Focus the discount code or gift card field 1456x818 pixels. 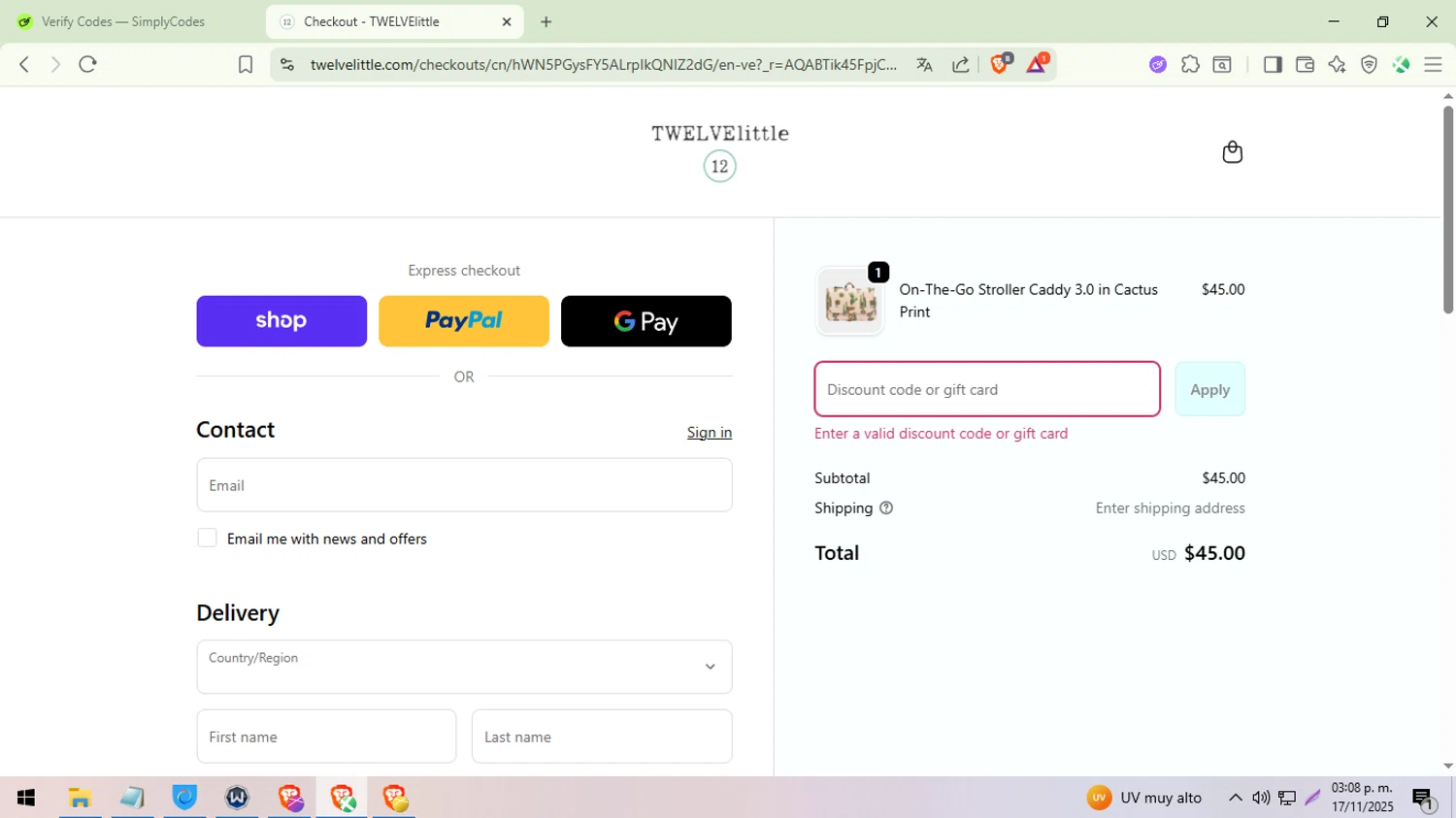(987, 389)
